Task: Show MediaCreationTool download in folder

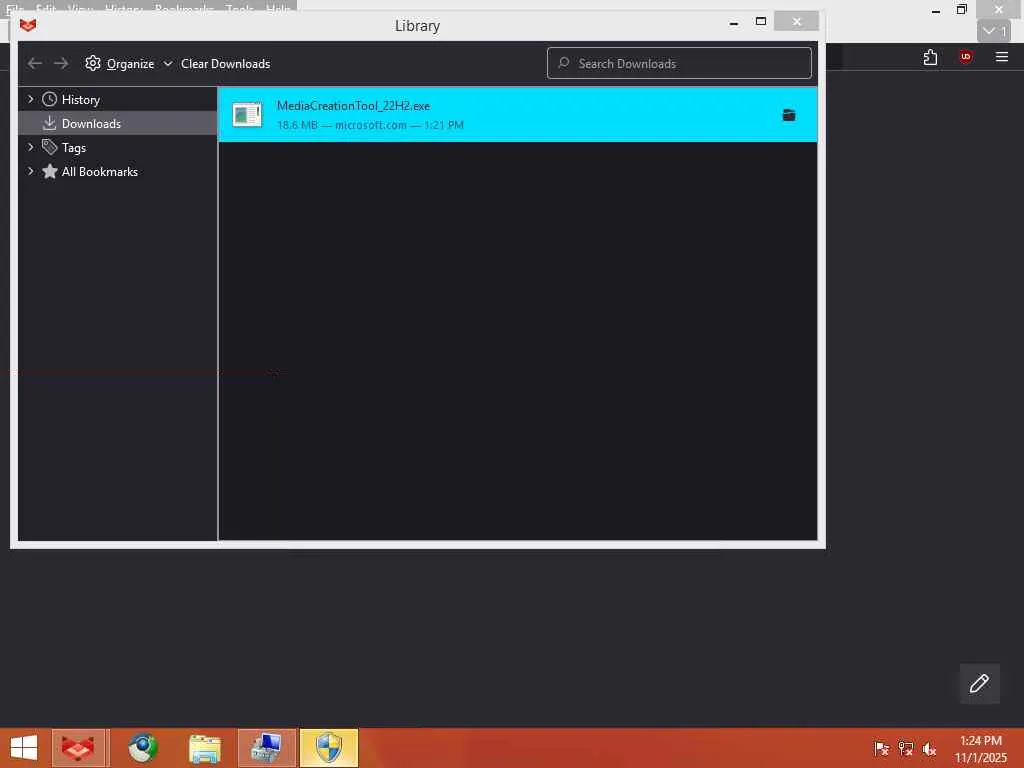Action: (789, 115)
